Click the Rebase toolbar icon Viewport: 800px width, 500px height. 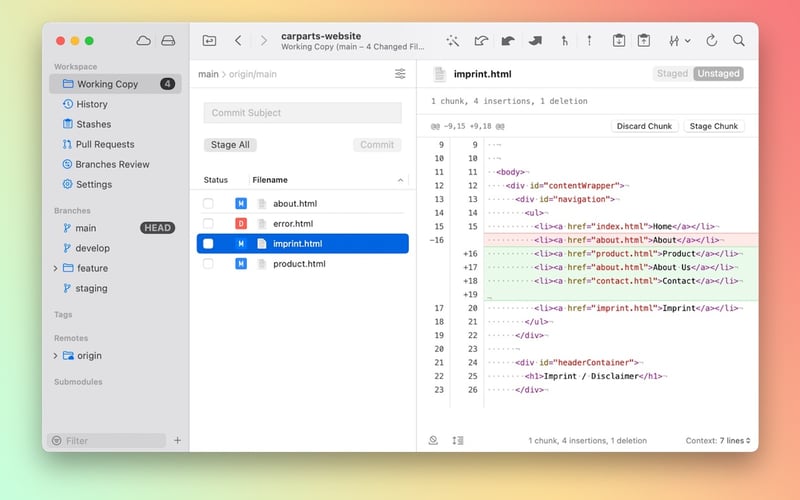point(589,41)
